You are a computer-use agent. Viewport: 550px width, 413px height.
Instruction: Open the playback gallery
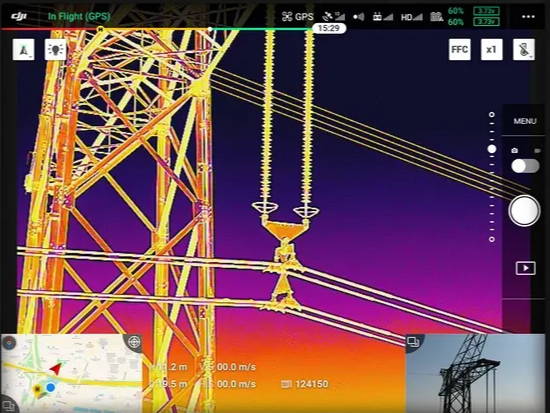(x=525, y=268)
